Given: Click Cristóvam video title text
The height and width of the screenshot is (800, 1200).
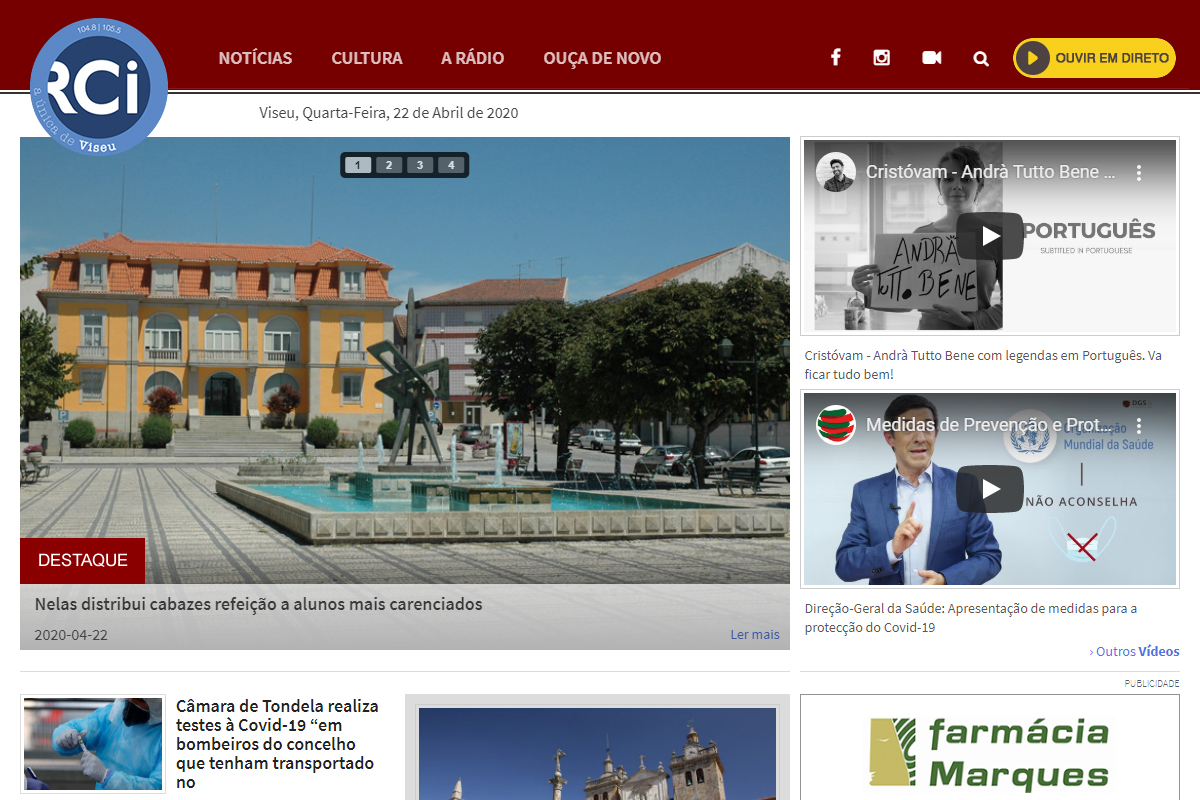Looking at the screenshot, I should [x=990, y=172].
